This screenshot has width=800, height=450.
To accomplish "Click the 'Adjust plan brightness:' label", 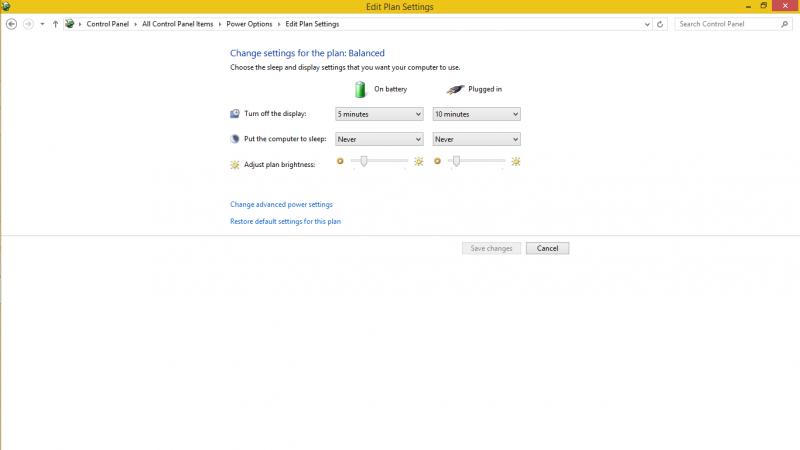I will 279,165.
